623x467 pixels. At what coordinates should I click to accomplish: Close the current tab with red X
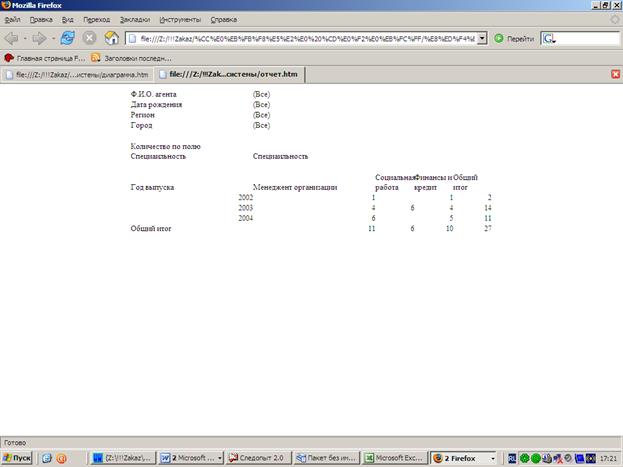coord(614,73)
